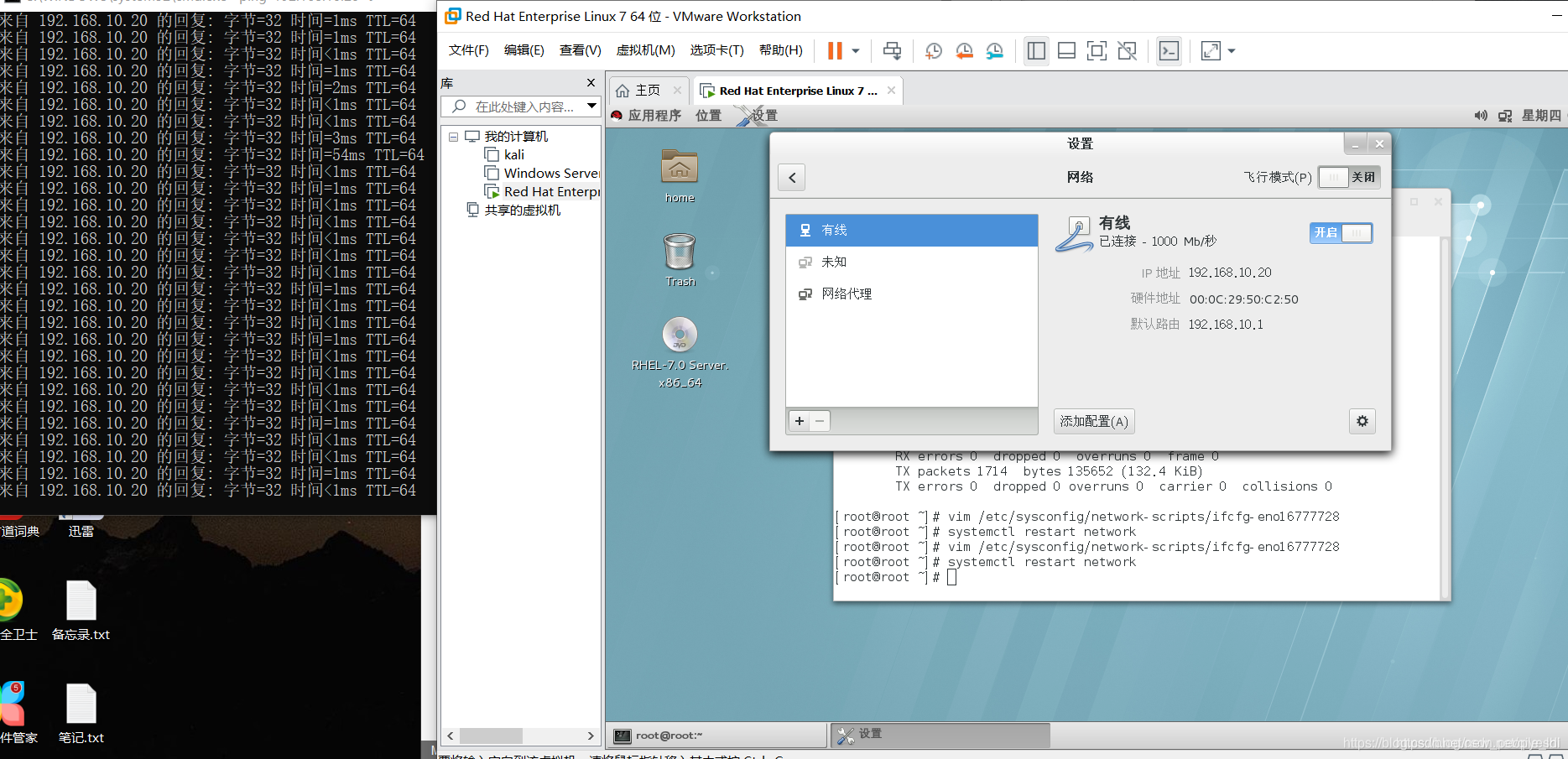The height and width of the screenshot is (759, 1568).
Task: Open the library search dropdown arrow
Action: [x=591, y=107]
